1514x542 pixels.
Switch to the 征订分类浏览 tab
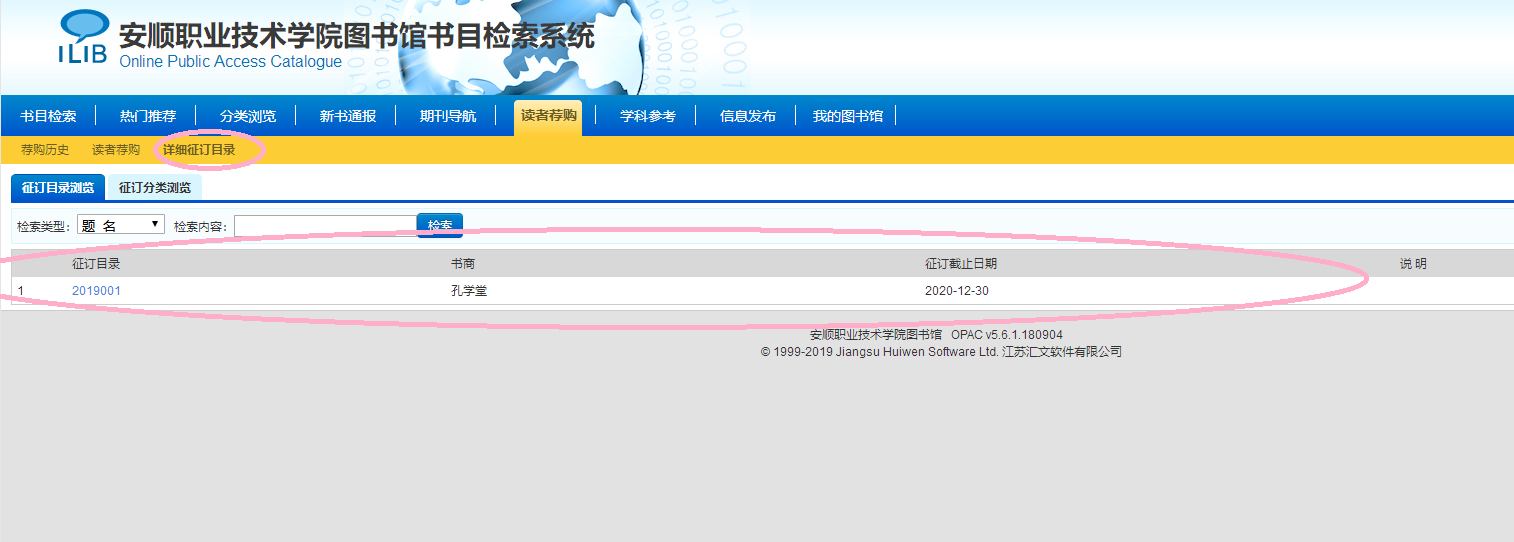pyautogui.click(x=155, y=187)
